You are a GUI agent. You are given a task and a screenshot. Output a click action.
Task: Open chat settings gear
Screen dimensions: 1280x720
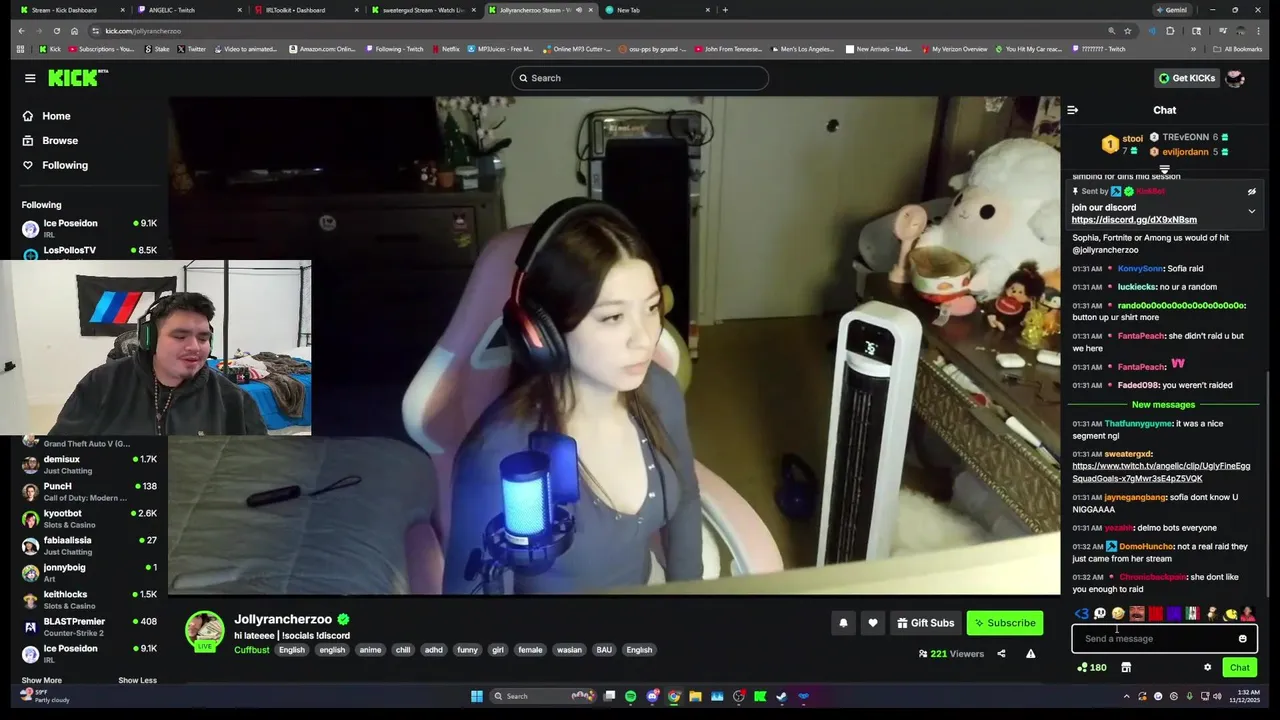coord(1207,667)
